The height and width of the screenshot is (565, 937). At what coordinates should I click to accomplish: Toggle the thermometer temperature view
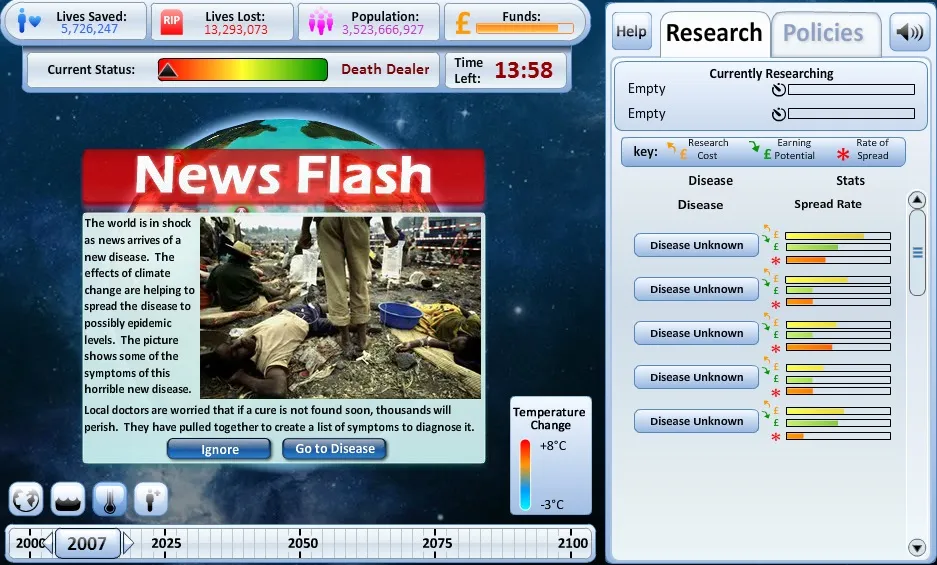109,499
